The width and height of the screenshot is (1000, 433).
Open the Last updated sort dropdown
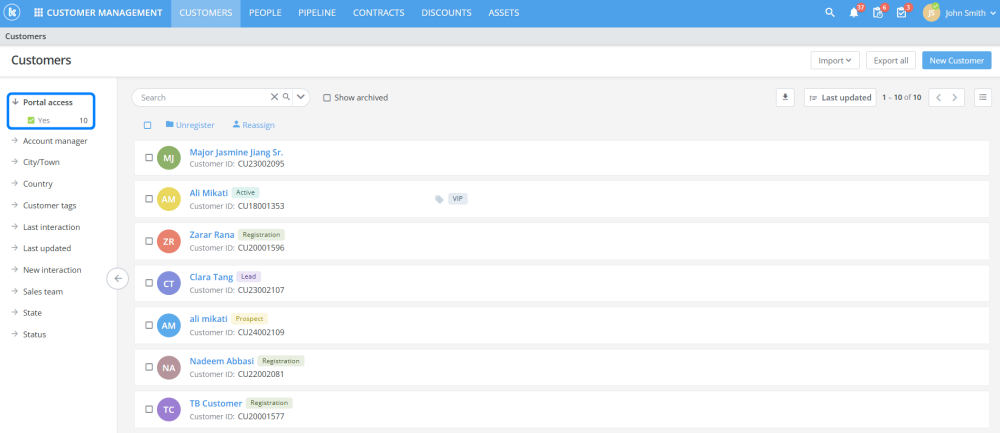click(840, 98)
